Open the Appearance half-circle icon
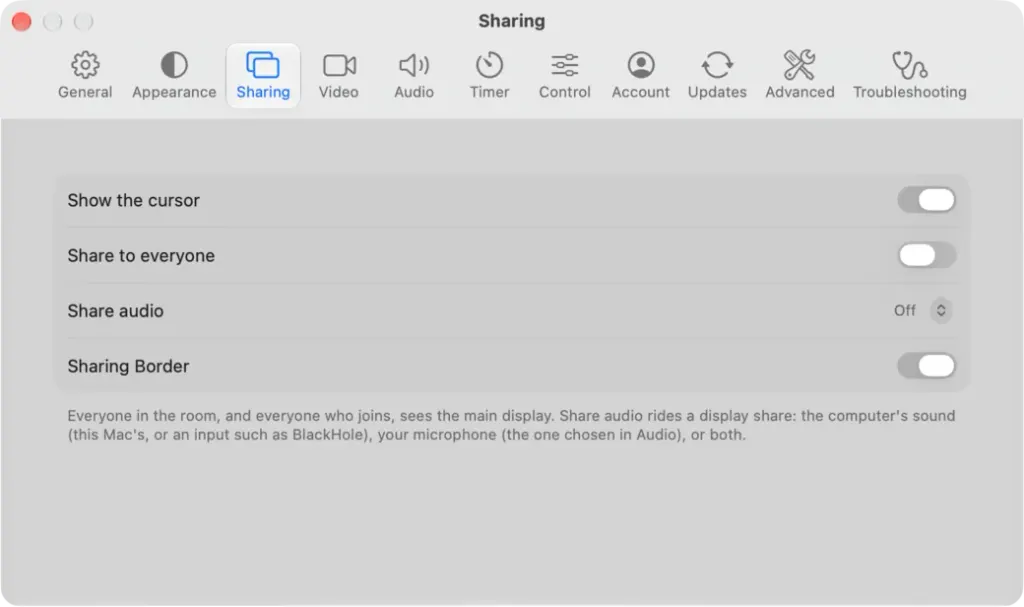 [174, 65]
